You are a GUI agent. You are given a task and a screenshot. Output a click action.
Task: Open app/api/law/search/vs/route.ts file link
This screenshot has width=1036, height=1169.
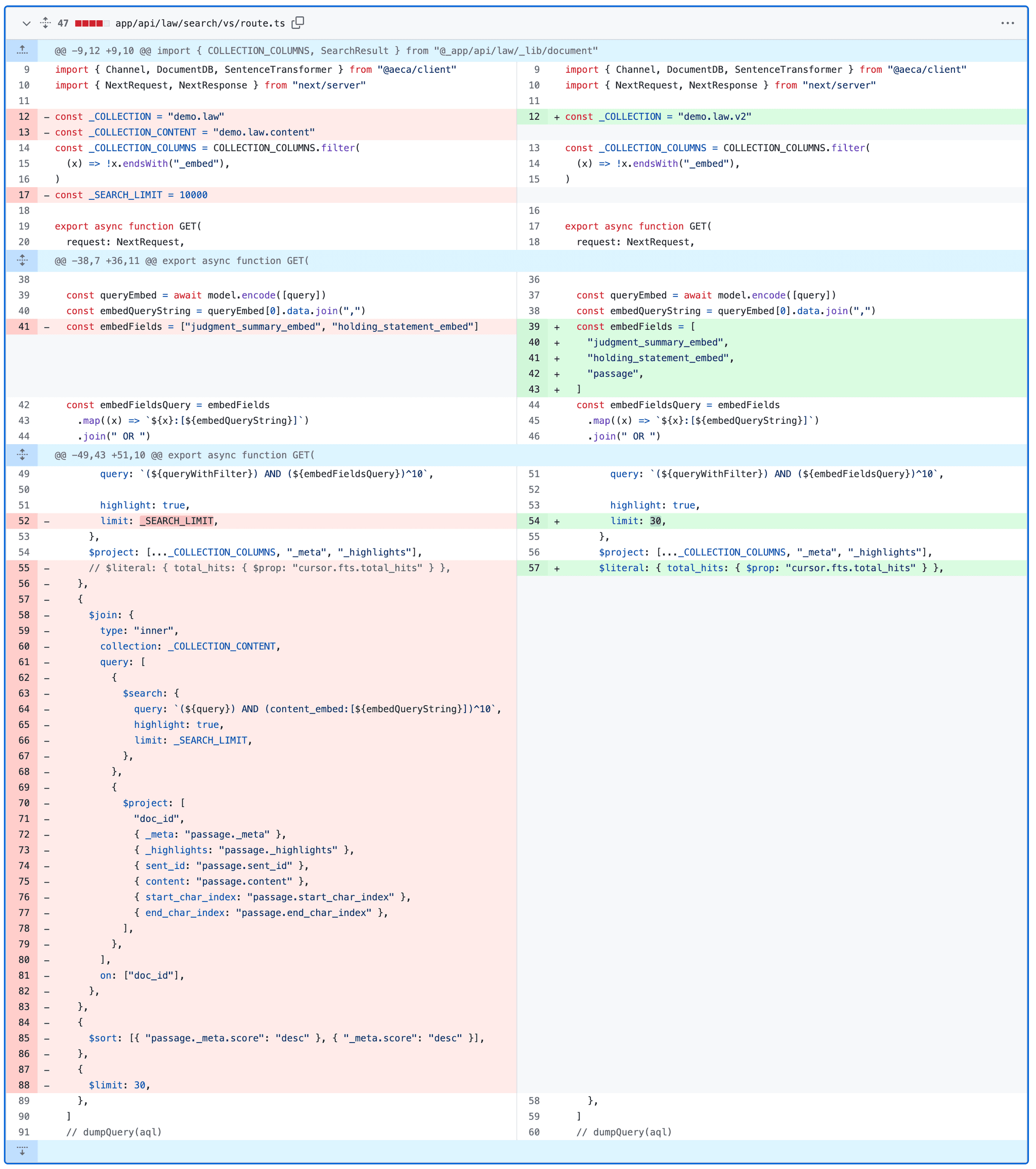point(200,23)
